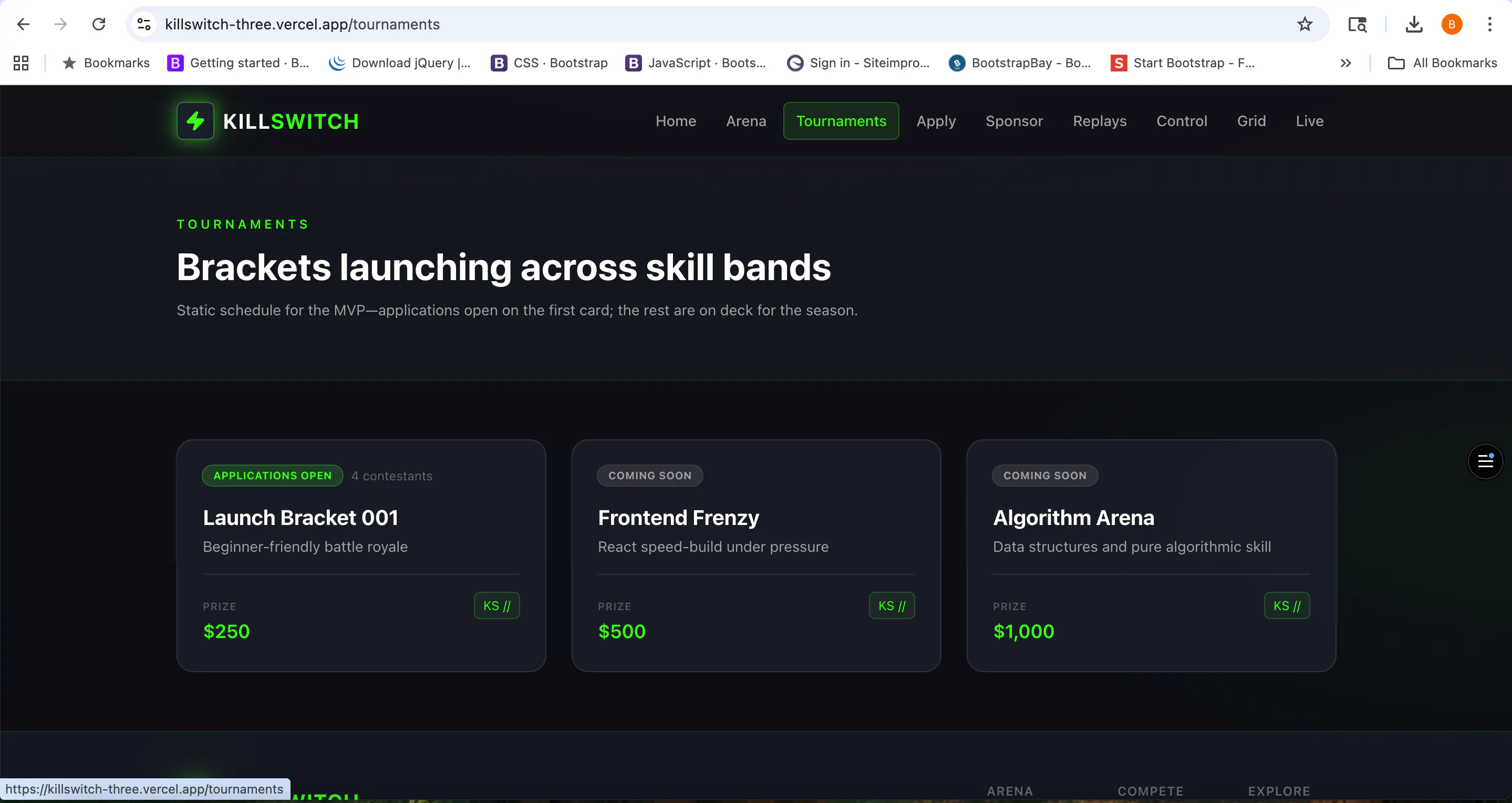Viewport: 1512px width, 803px height.
Task: Select the Tournaments nav item
Action: coord(841,121)
